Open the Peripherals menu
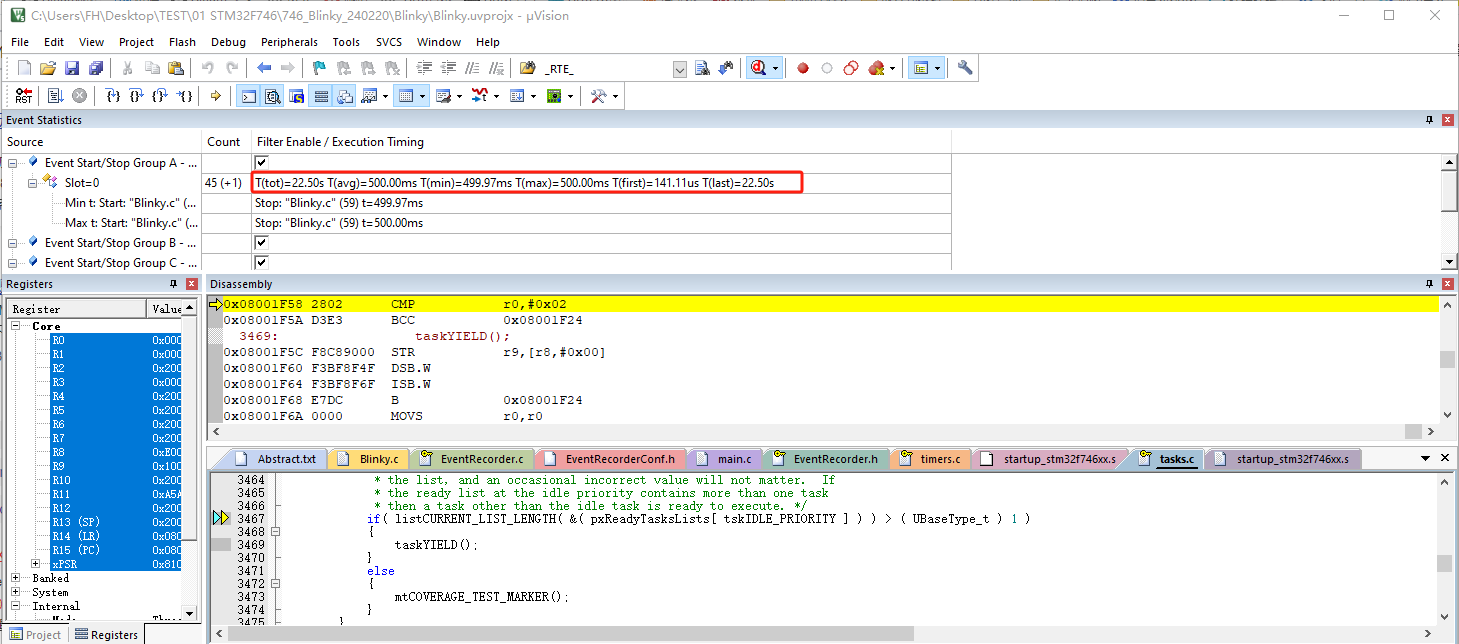Screen dimensions: 1459x644 289,42
